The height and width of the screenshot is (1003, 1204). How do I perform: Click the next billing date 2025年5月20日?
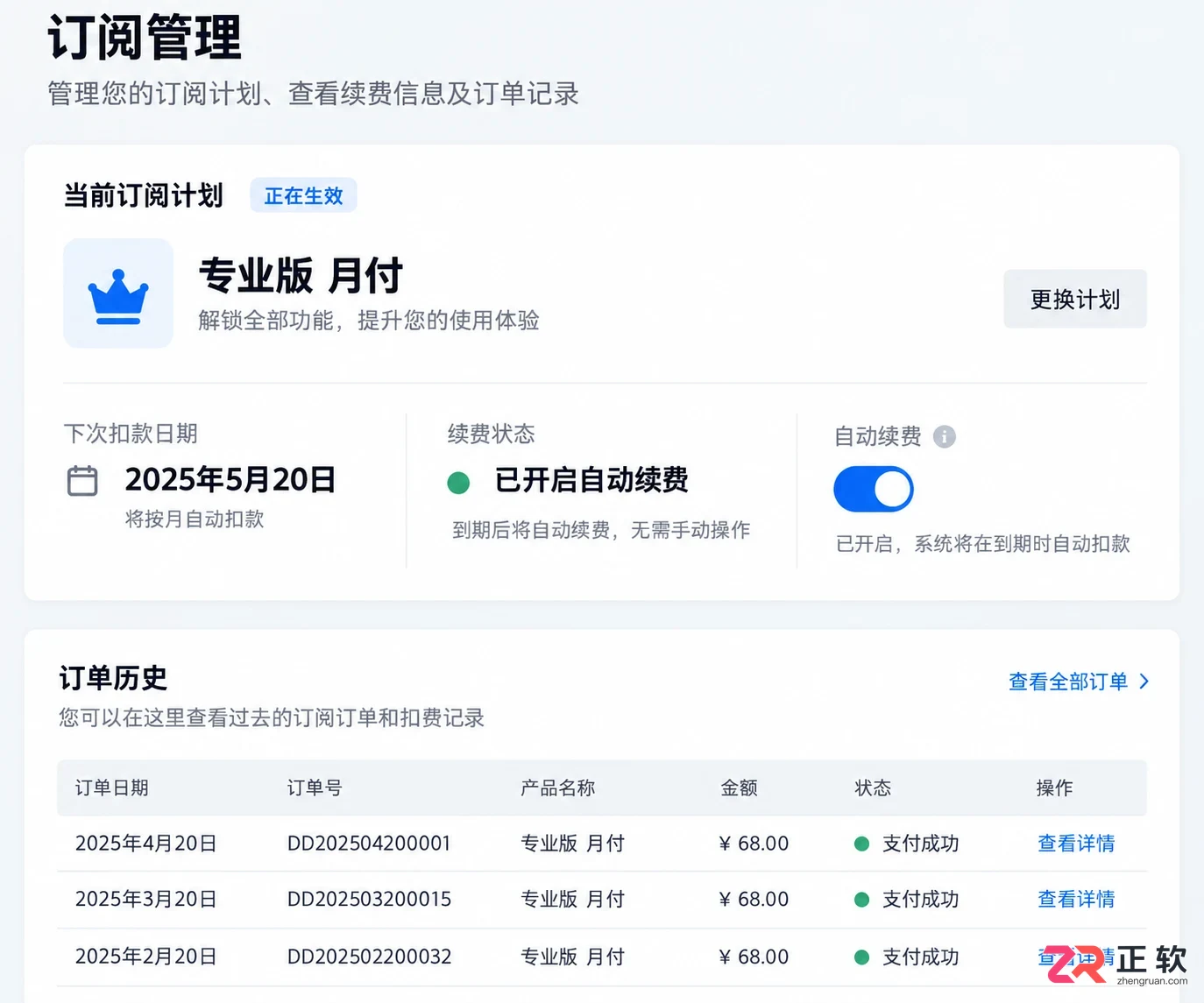pos(230,480)
